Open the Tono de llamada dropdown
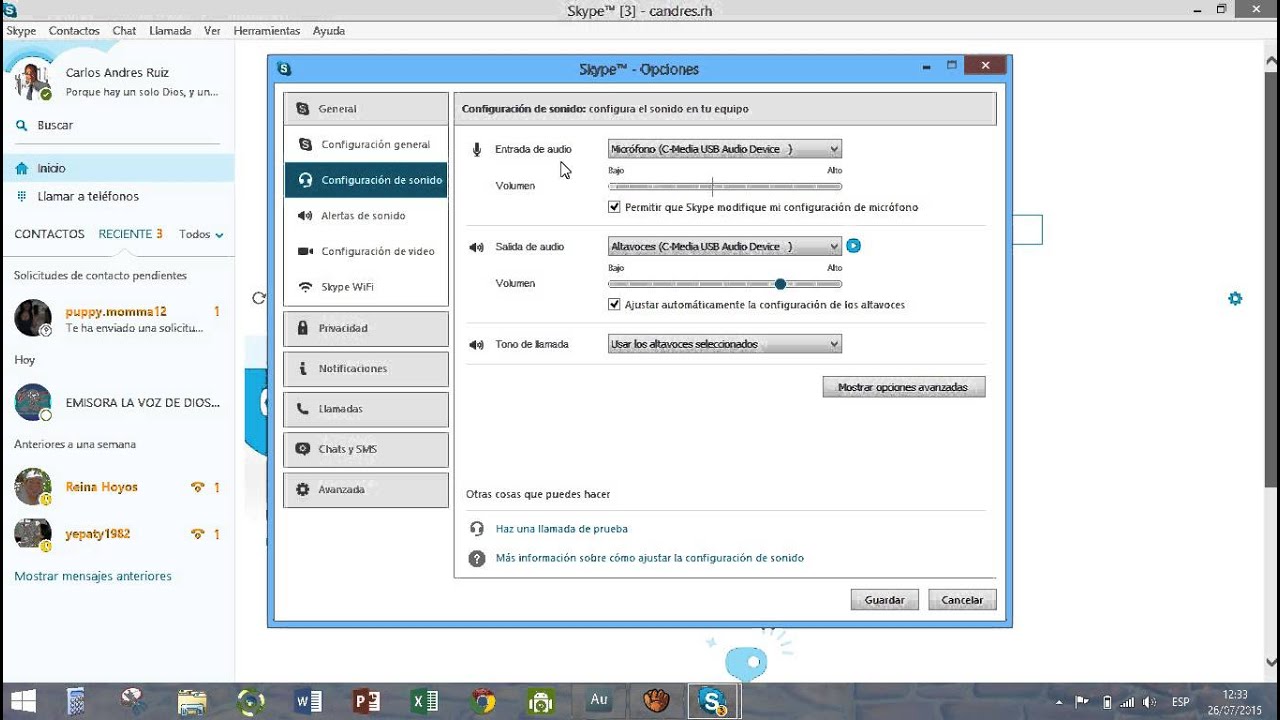 pos(725,344)
